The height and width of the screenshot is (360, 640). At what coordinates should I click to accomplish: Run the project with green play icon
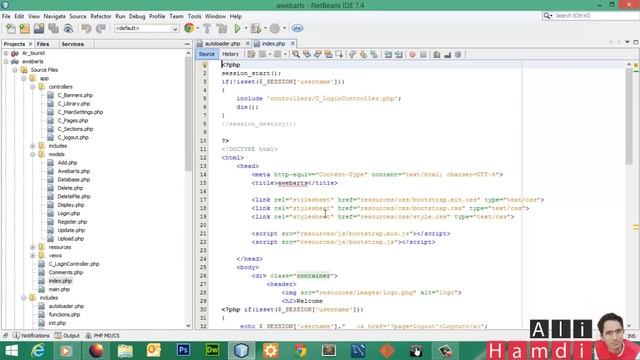click(x=237, y=29)
